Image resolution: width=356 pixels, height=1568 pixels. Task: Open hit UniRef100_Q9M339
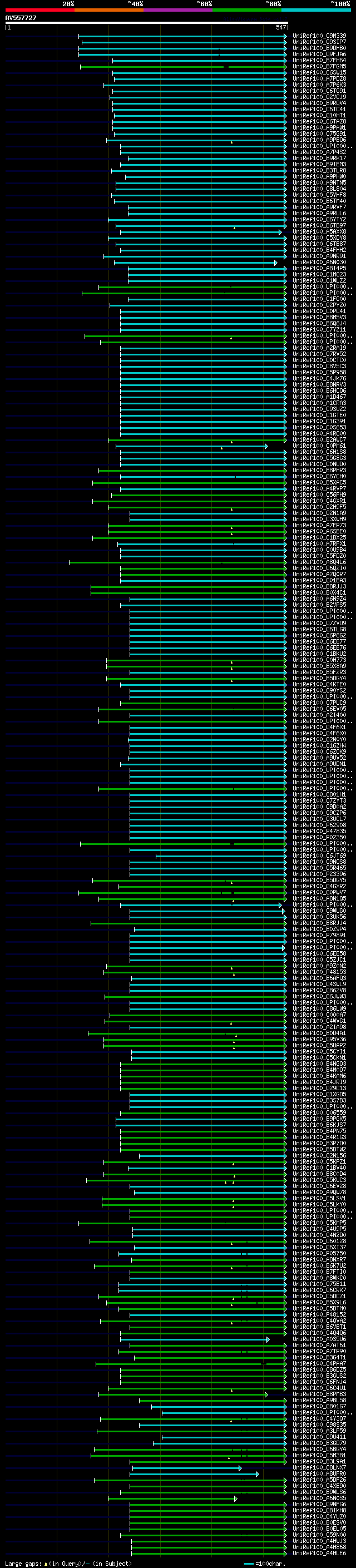319,36
